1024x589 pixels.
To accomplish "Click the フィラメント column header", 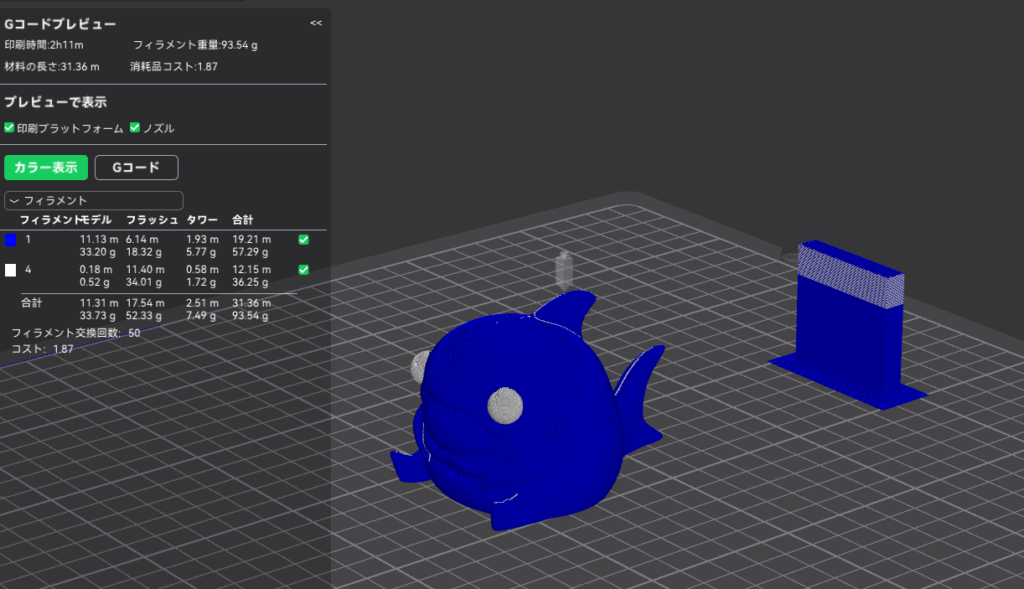I will coord(49,220).
